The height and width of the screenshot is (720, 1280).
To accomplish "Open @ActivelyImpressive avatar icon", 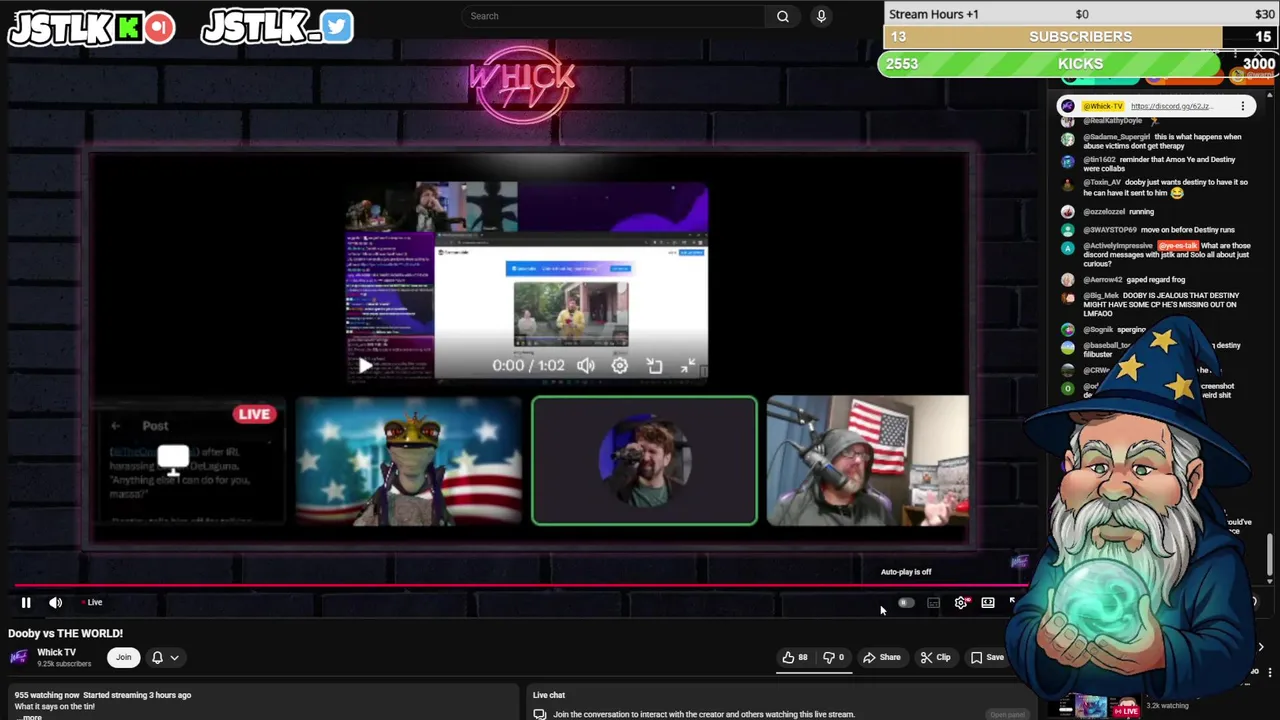I will [1068, 247].
